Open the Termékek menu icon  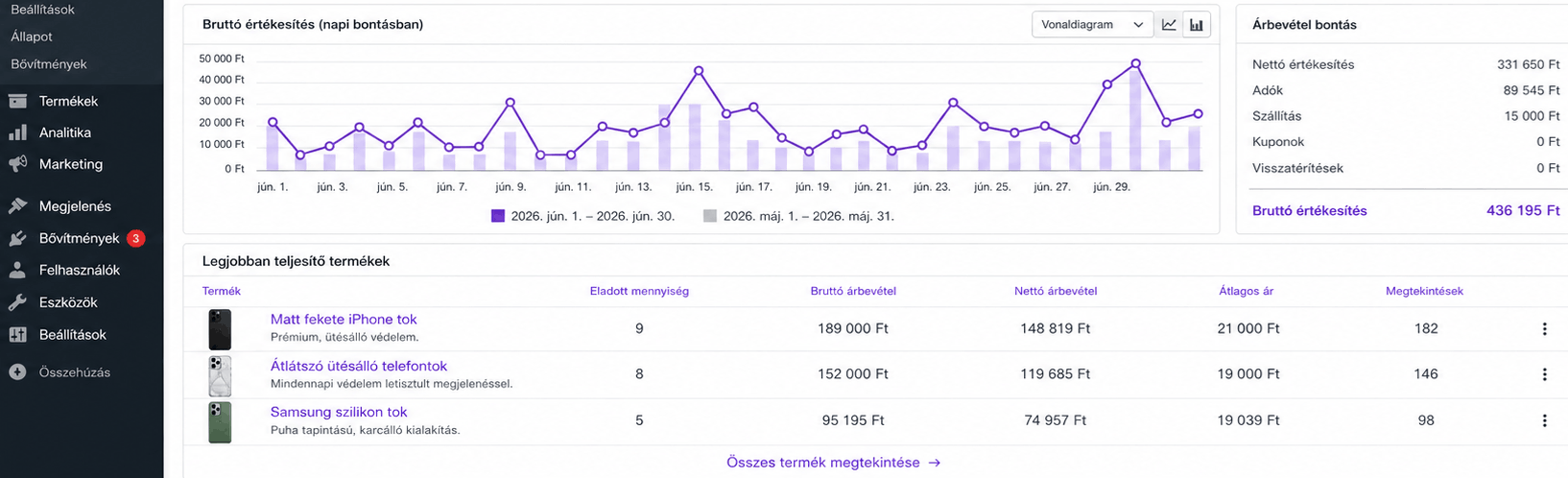pos(17,101)
